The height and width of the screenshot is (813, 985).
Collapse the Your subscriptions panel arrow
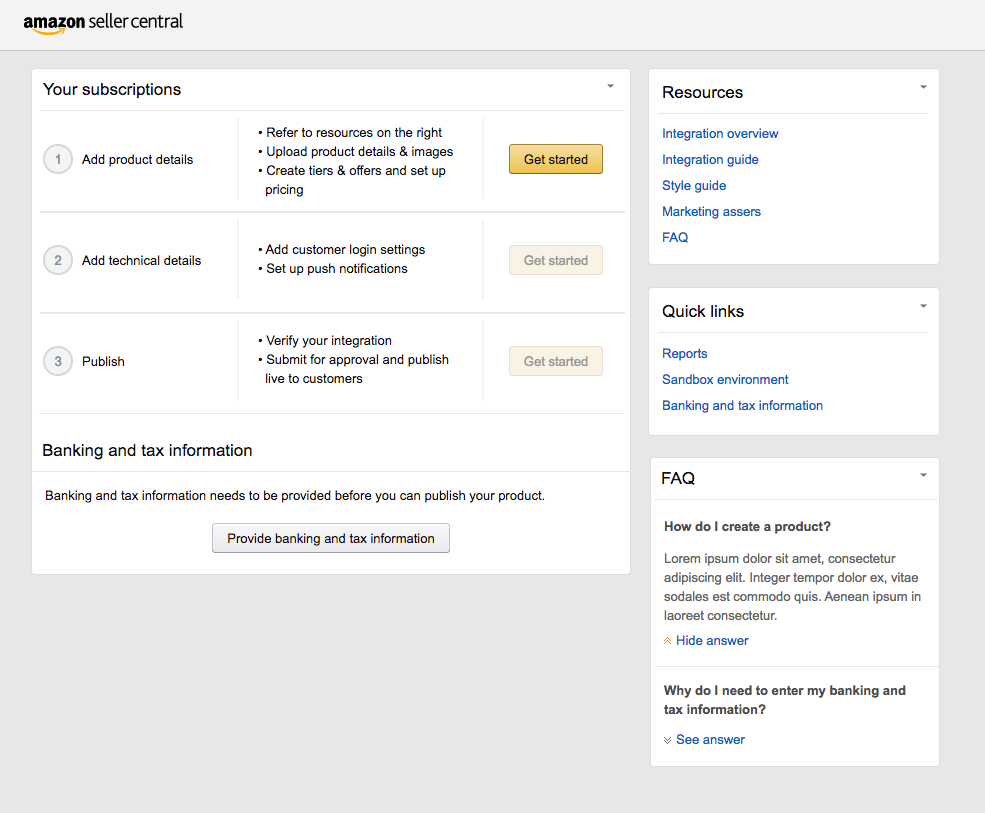610,86
